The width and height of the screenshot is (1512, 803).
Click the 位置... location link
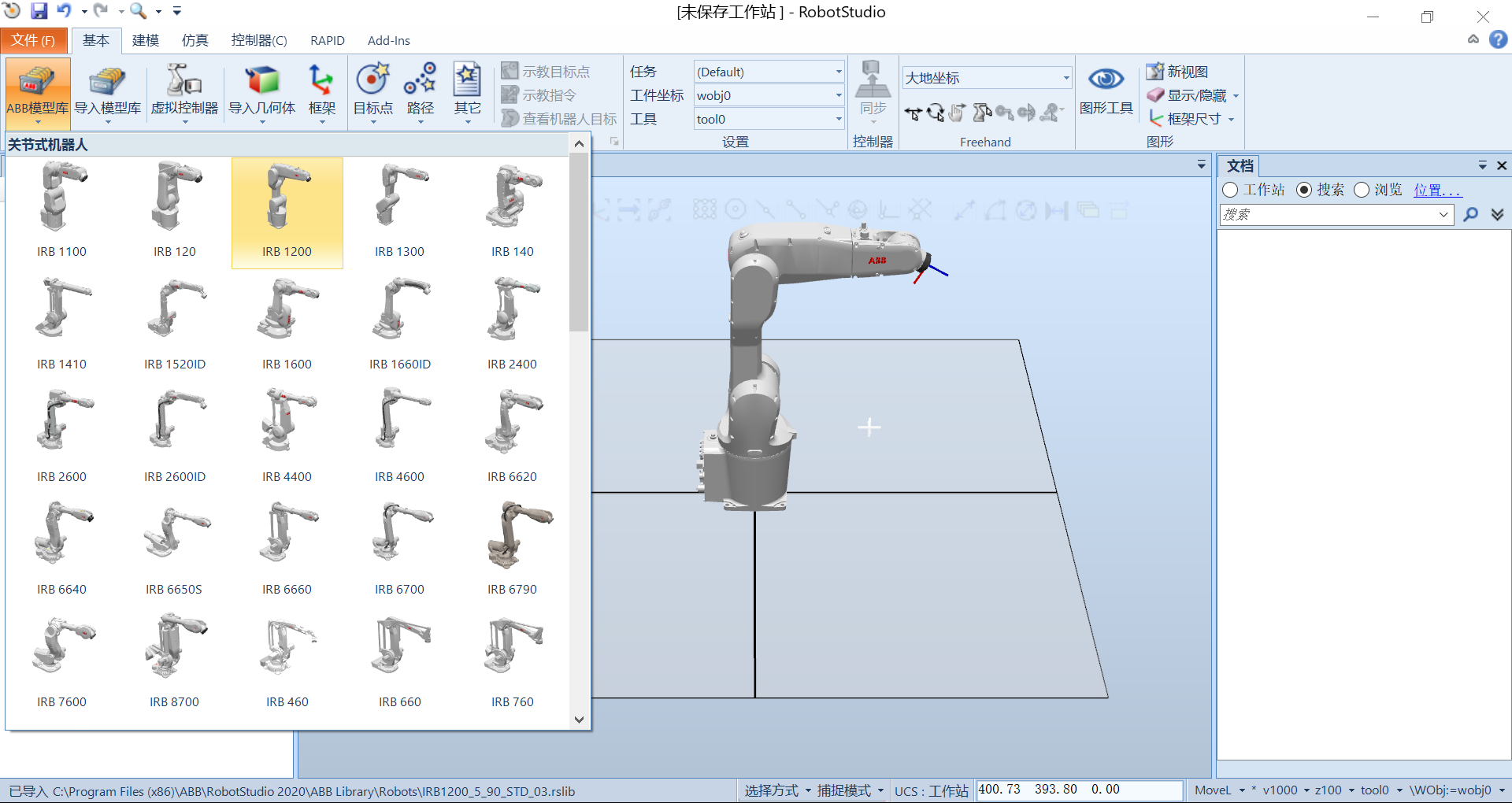coord(1437,190)
